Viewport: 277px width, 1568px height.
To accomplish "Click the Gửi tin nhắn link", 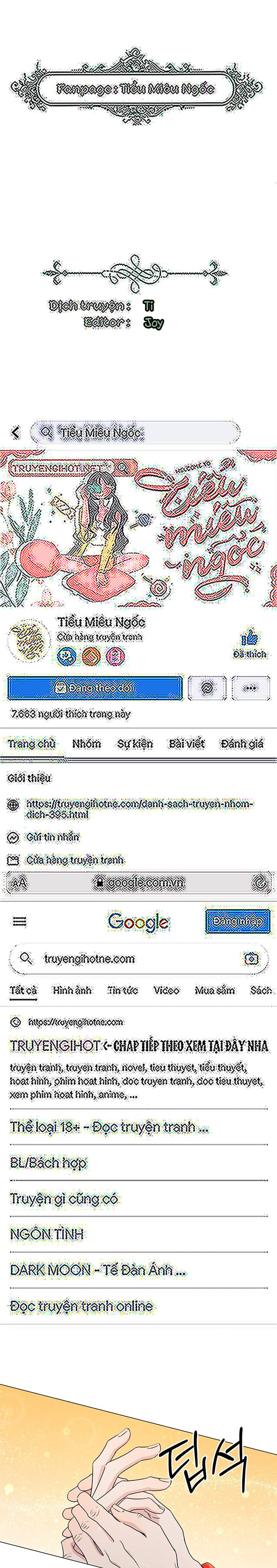I will coord(52,837).
